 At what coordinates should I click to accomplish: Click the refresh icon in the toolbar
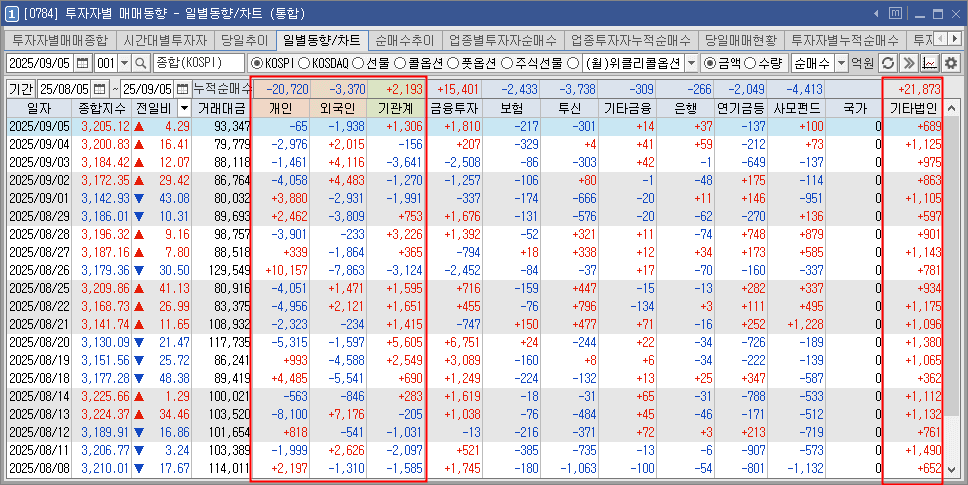click(x=888, y=63)
